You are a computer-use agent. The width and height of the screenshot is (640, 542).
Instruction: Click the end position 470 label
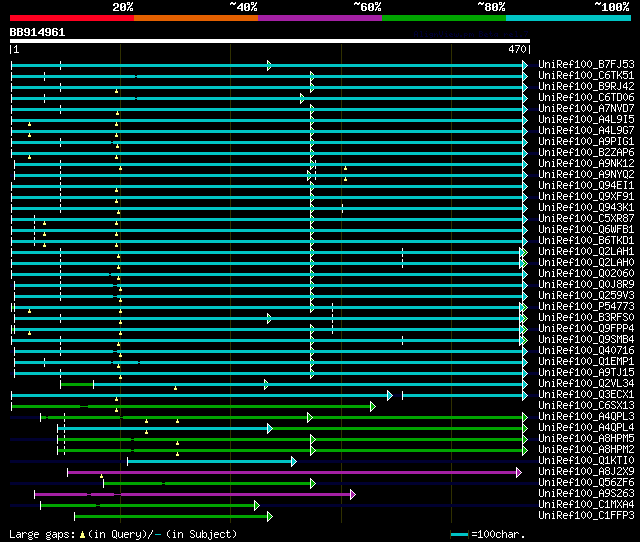click(x=517, y=49)
